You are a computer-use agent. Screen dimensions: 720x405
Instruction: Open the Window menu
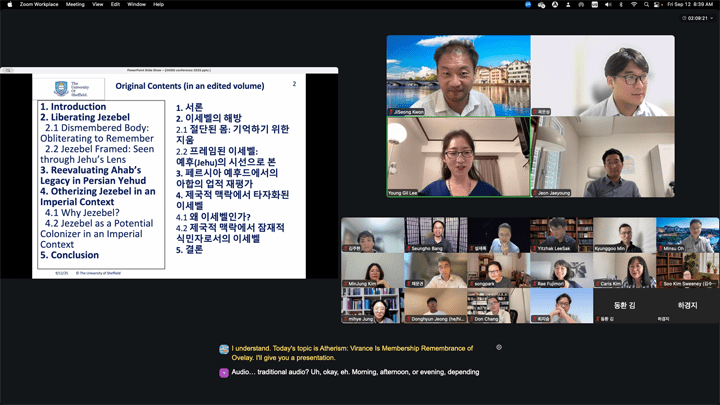point(137,4)
